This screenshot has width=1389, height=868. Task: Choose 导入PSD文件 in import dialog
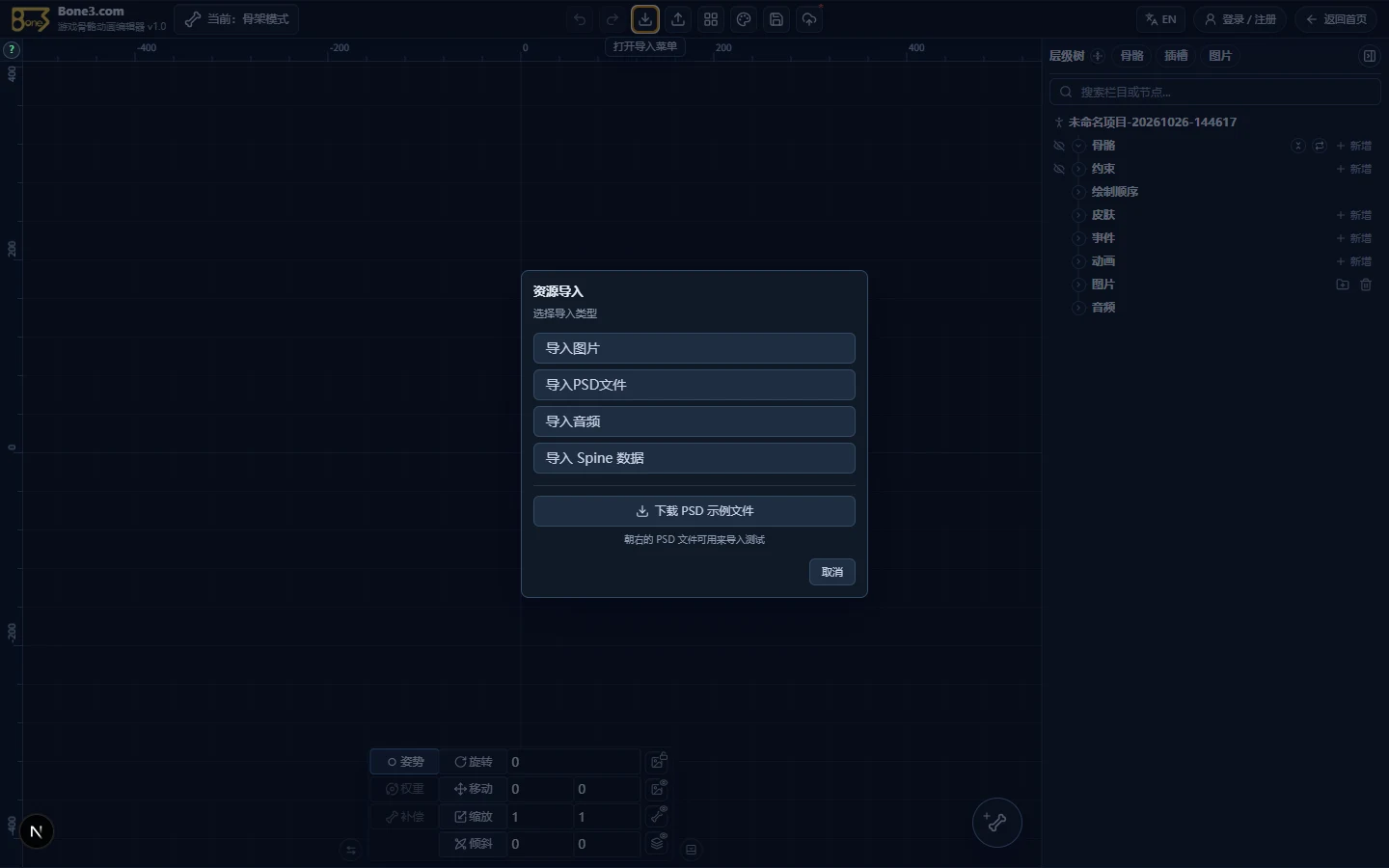[694, 385]
